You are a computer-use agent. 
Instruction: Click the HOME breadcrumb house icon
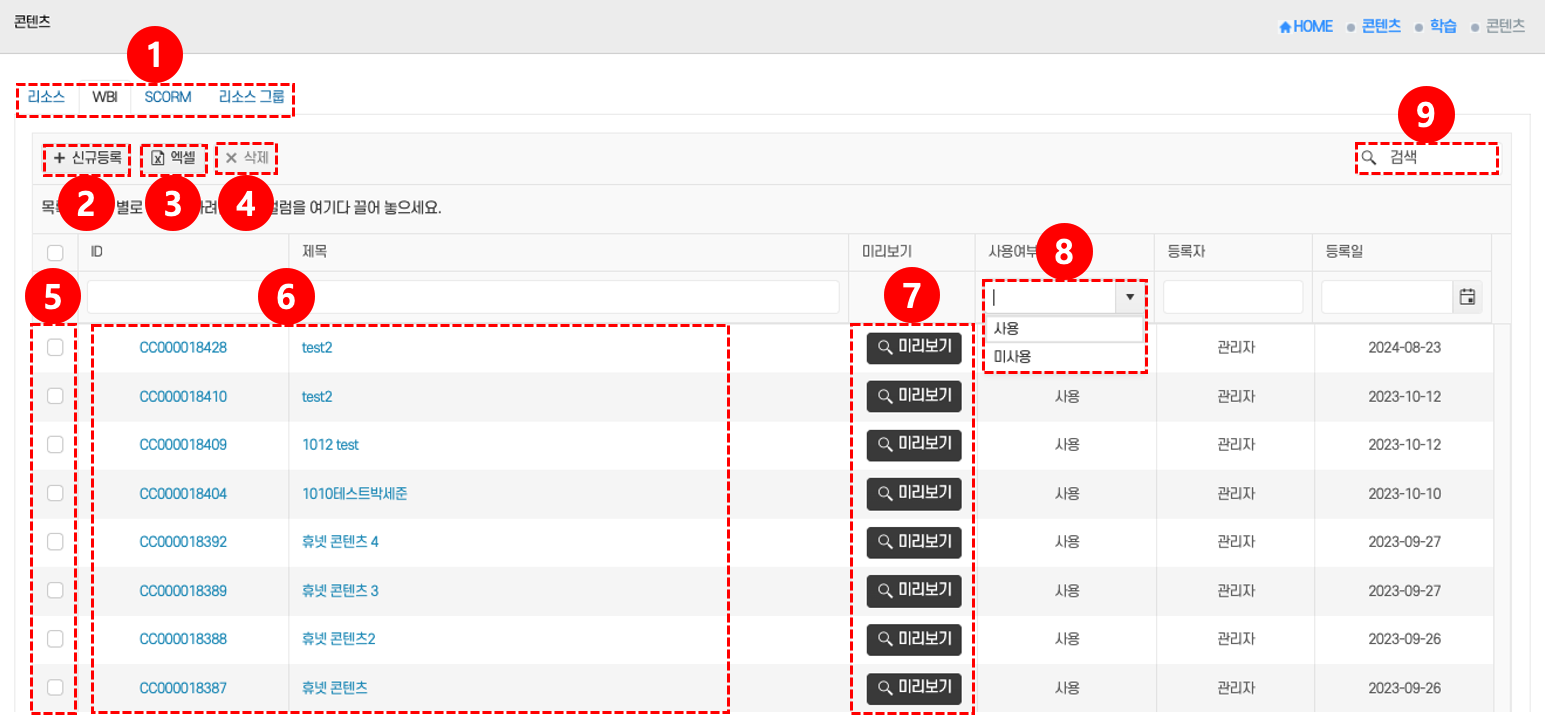pos(1285,27)
